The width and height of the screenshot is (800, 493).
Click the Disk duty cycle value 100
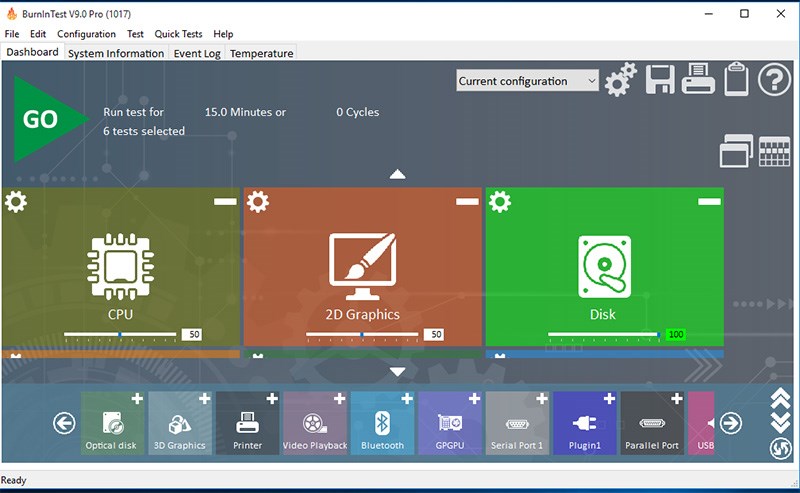pos(676,335)
